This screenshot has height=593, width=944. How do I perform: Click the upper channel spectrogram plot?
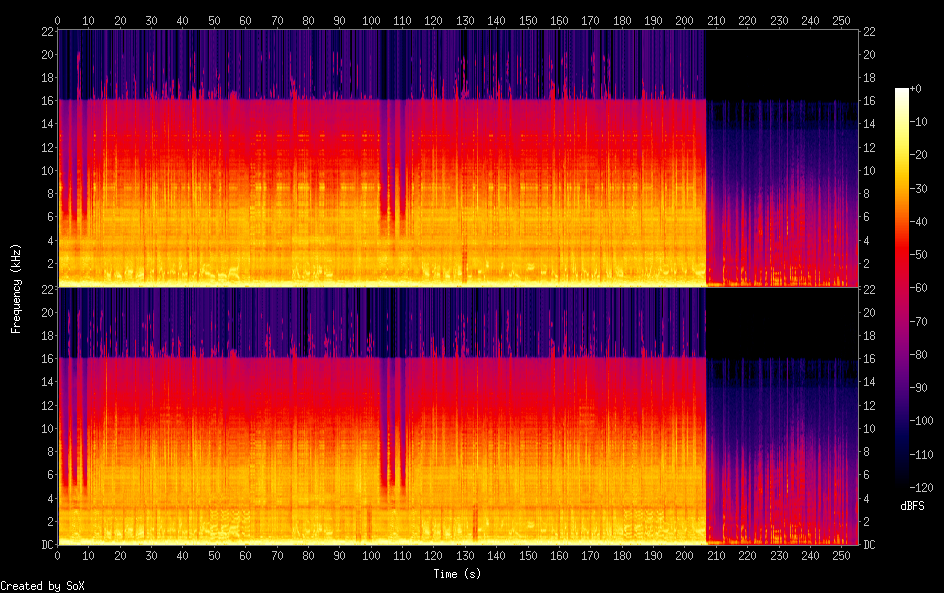point(458,158)
